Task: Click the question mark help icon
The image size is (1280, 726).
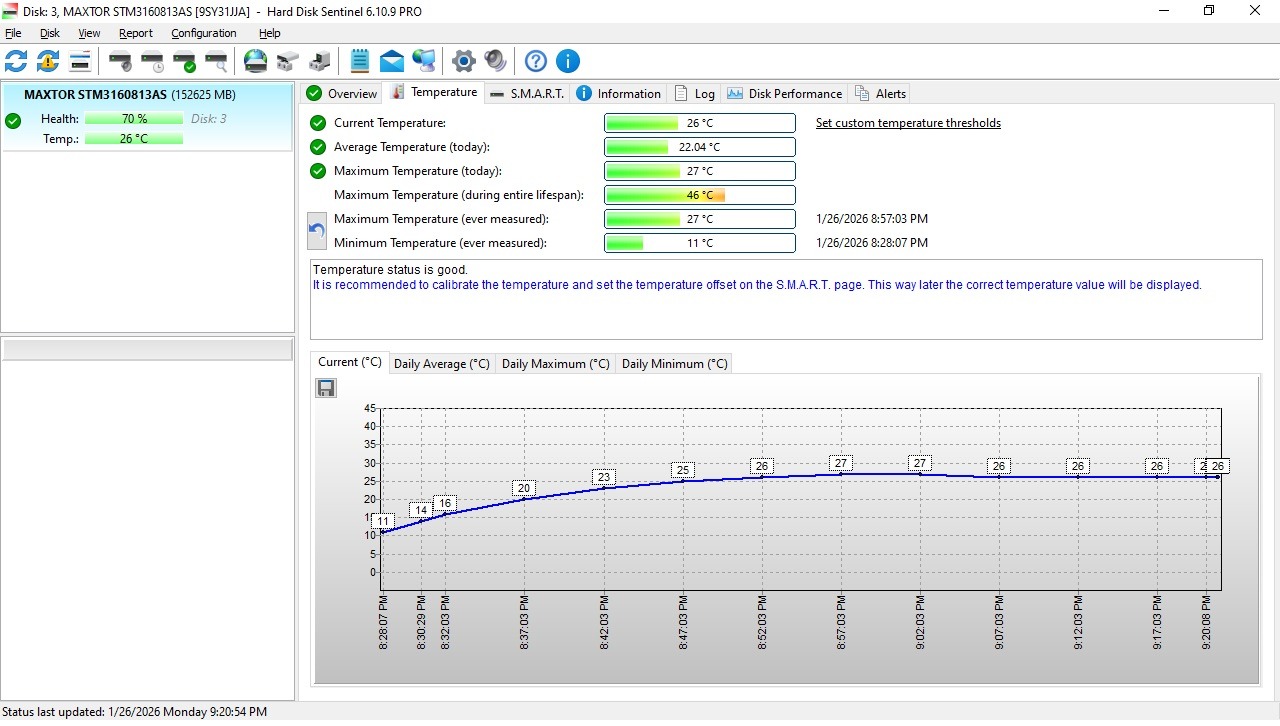Action: coord(536,61)
